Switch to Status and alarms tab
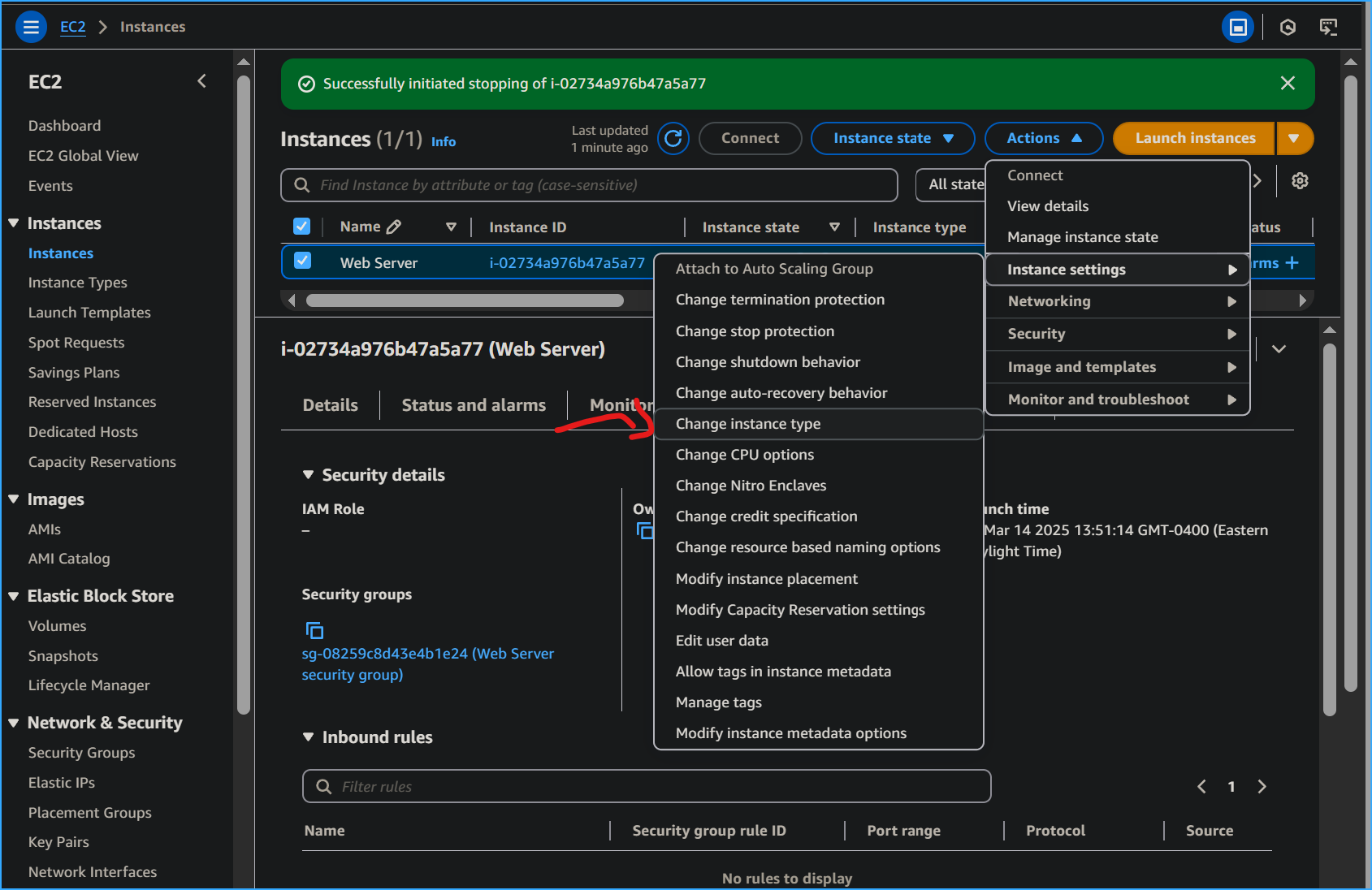 pyautogui.click(x=474, y=405)
